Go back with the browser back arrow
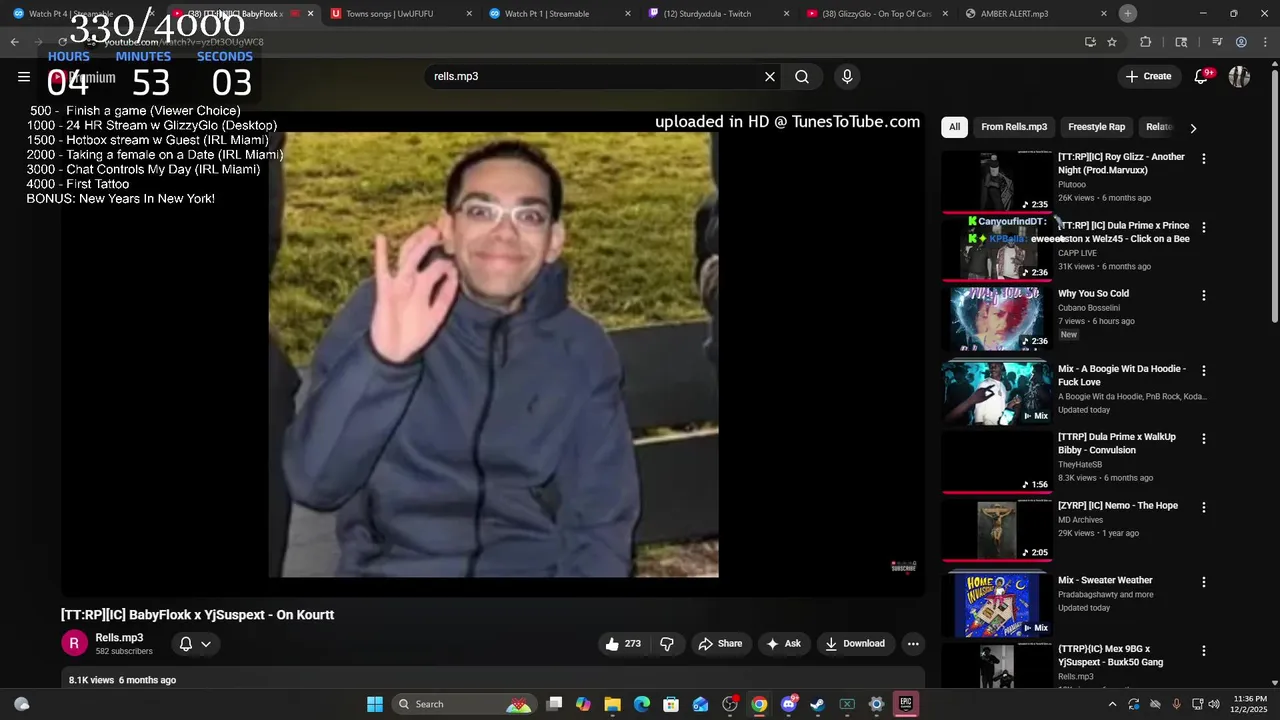1280x720 pixels. (x=14, y=42)
